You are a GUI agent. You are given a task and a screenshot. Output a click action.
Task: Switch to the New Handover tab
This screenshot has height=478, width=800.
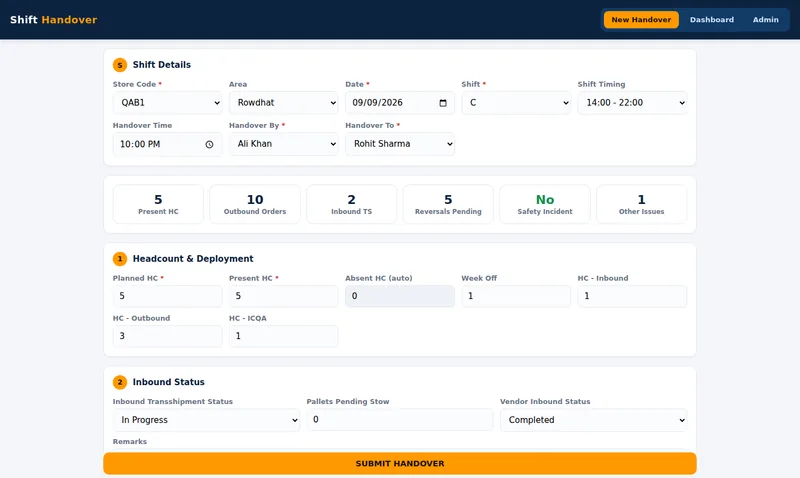[x=641, y=19]
